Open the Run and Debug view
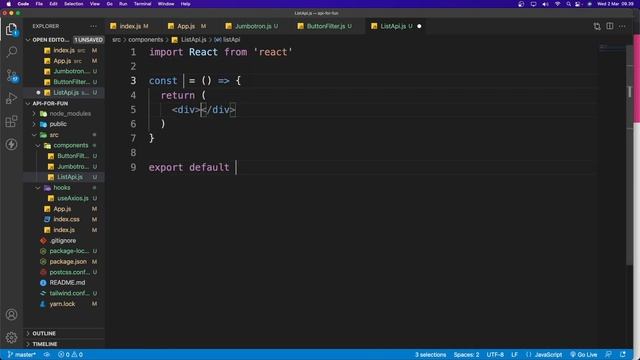640x360 pixels. click(11, 98)
